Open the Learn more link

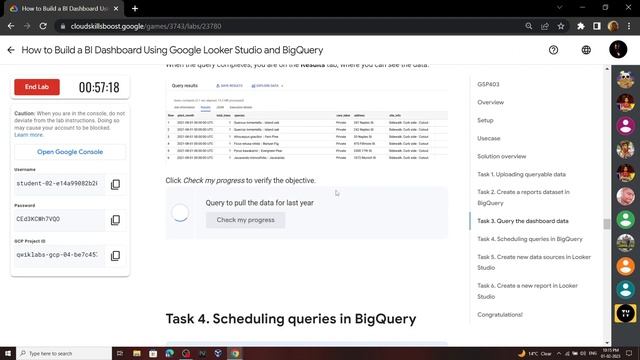click(28, 135)
